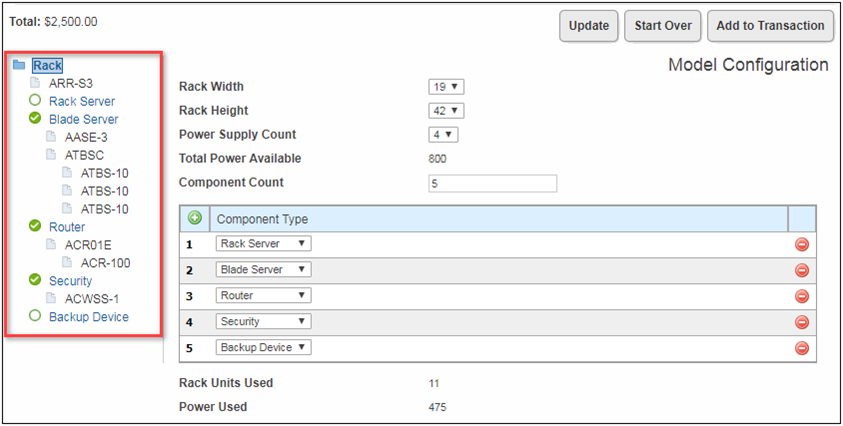Click the green check status icon beside Security

click(35, 281)
